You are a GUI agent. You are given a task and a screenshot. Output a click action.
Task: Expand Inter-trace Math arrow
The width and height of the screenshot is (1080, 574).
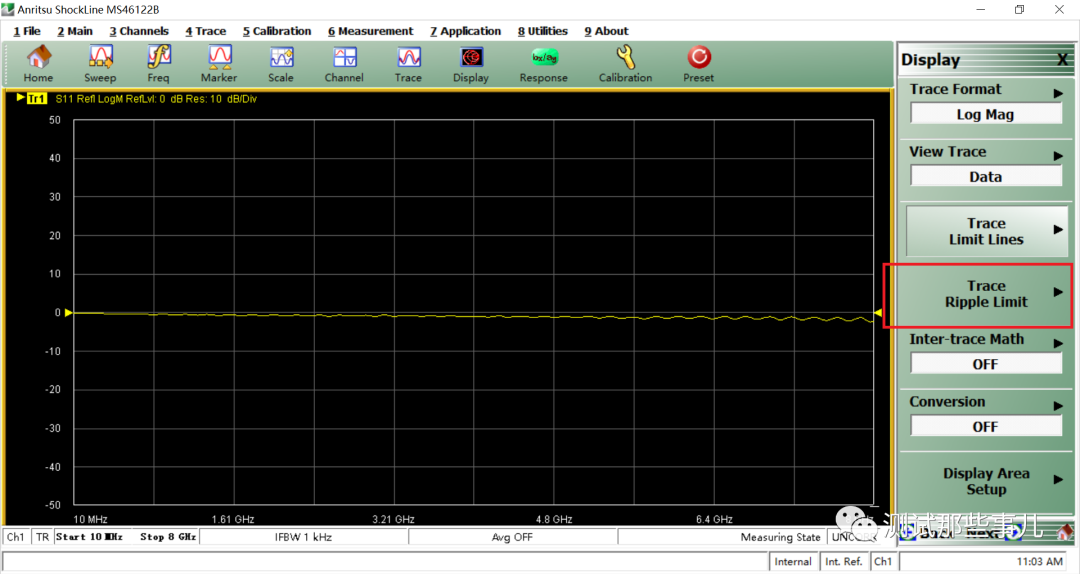pyautogui.click(x=1058, y=342)
